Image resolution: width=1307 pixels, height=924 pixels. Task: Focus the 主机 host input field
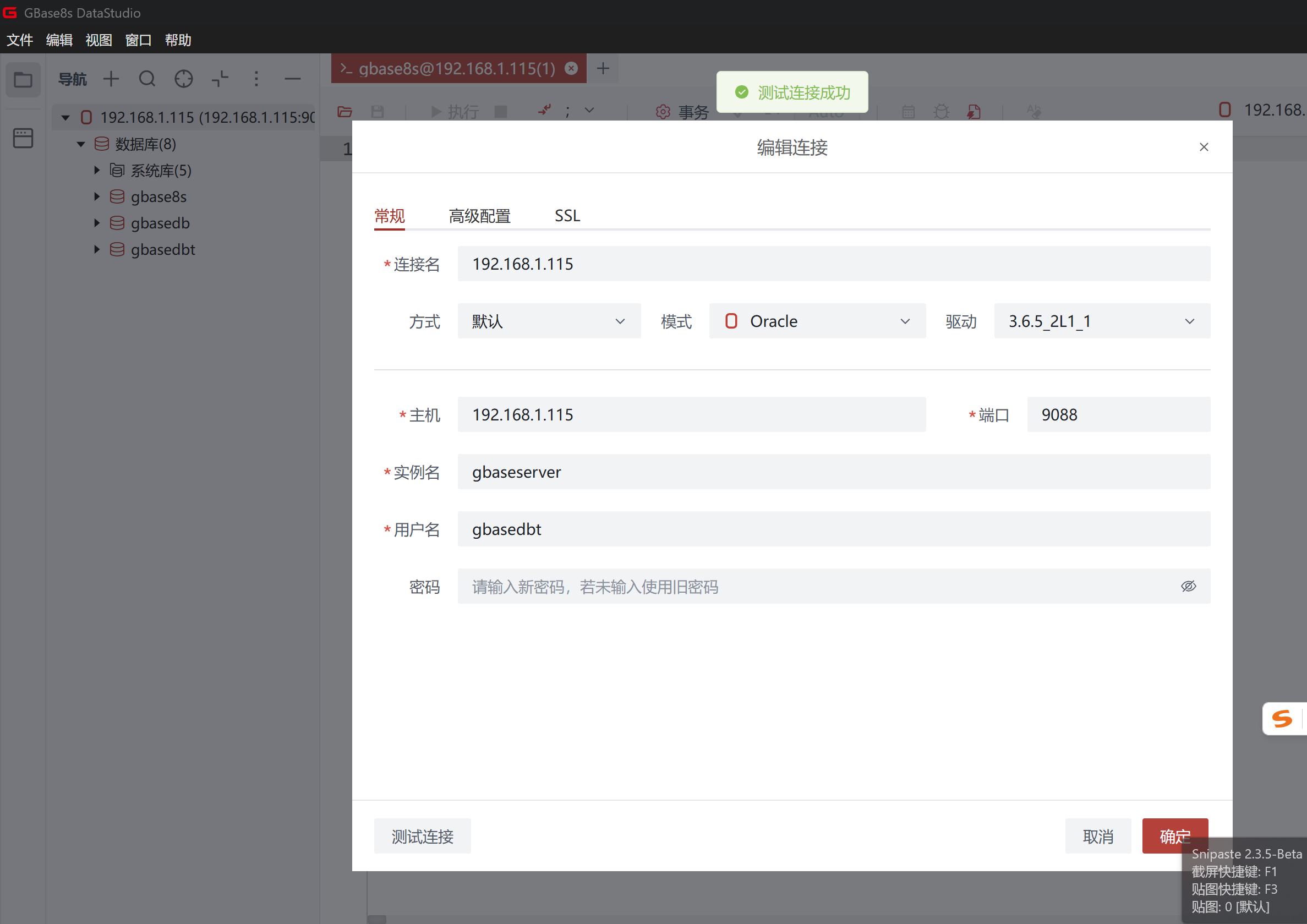[x=692, y=414]
